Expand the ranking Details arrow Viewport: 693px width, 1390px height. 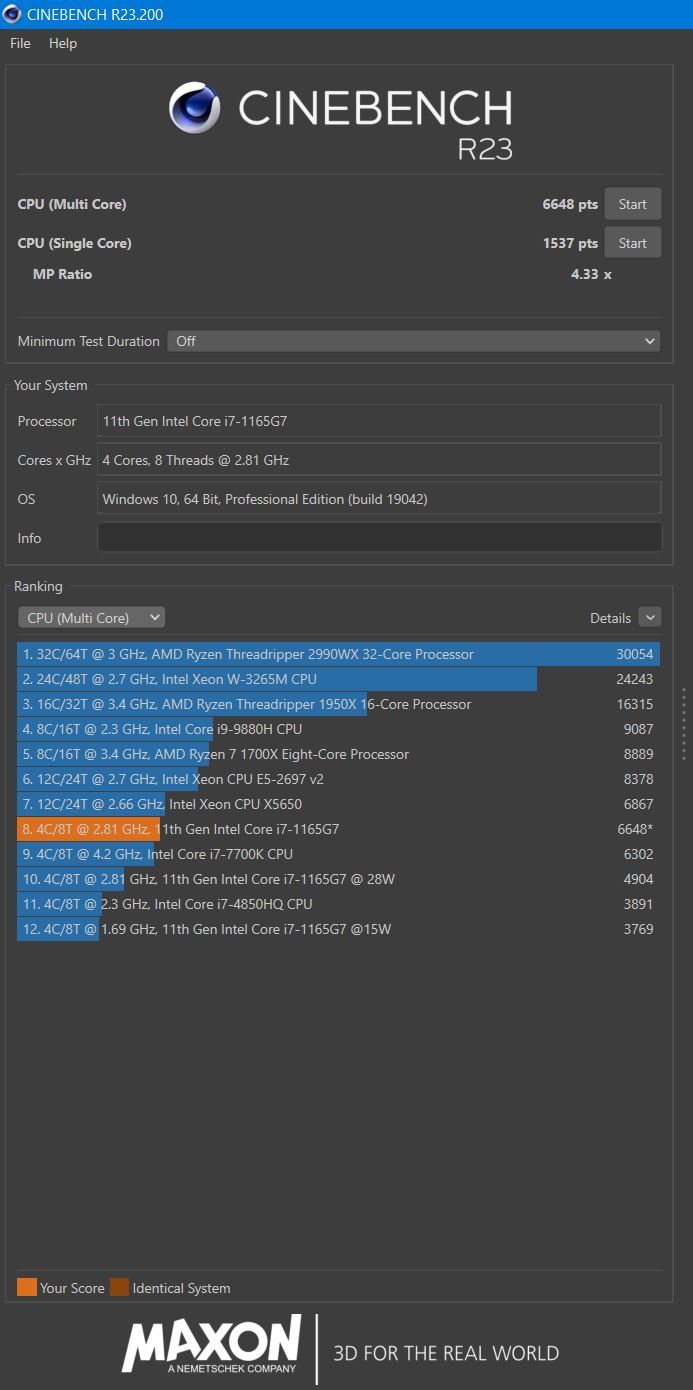(x=650, y=618)
